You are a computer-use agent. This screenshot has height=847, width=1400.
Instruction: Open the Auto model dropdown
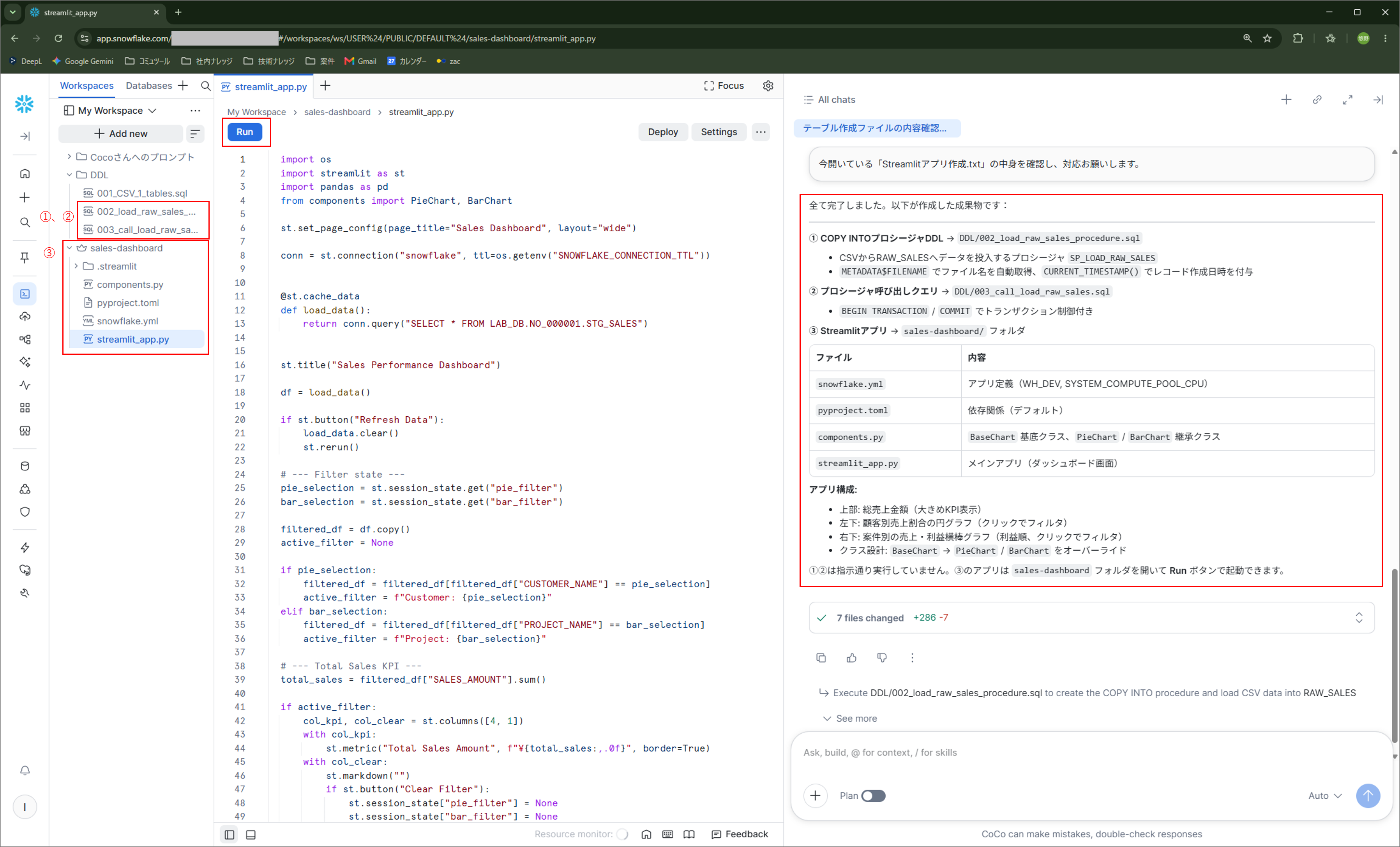tap(1325, 796)
